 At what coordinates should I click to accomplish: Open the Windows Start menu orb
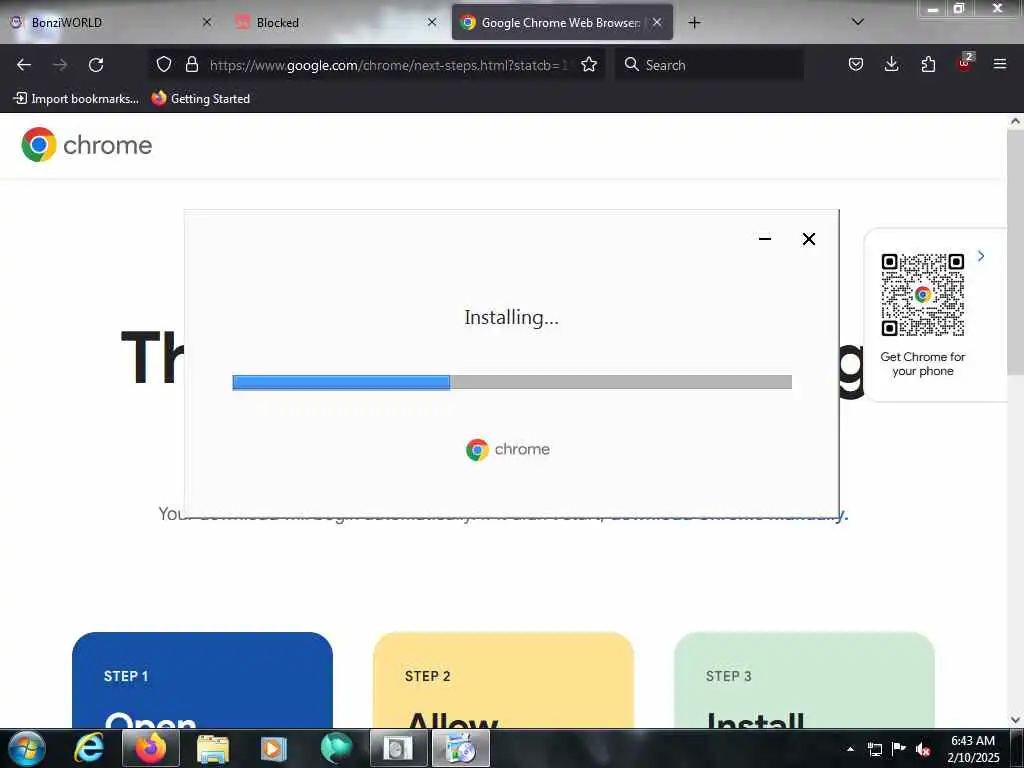(27, 748)
